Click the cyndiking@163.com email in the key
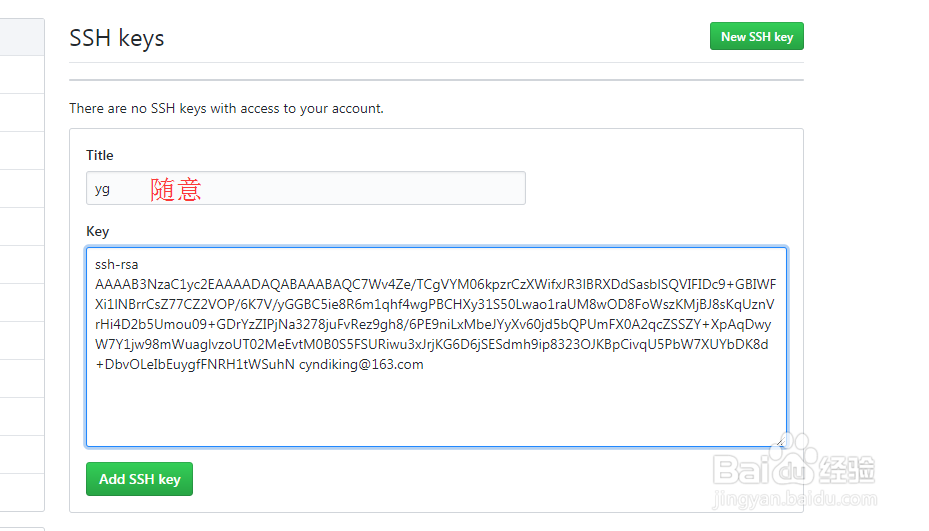The height and width of the screenshot is (531, 929). (361, 364)
